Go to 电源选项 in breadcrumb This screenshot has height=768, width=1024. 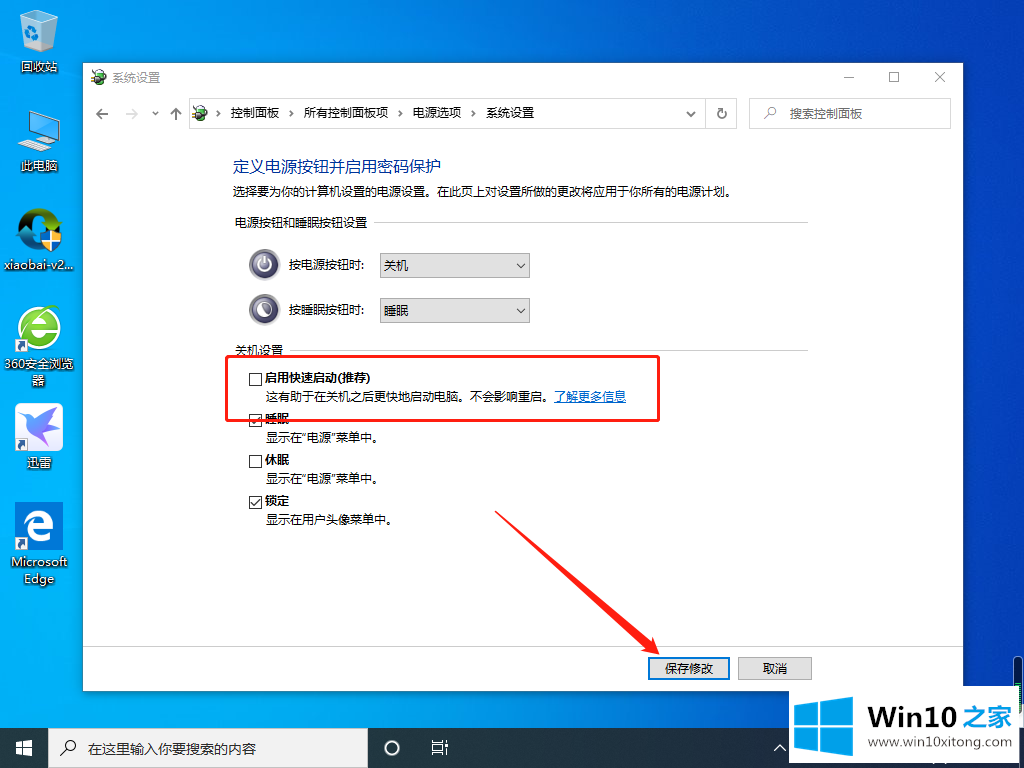(437, 113)
